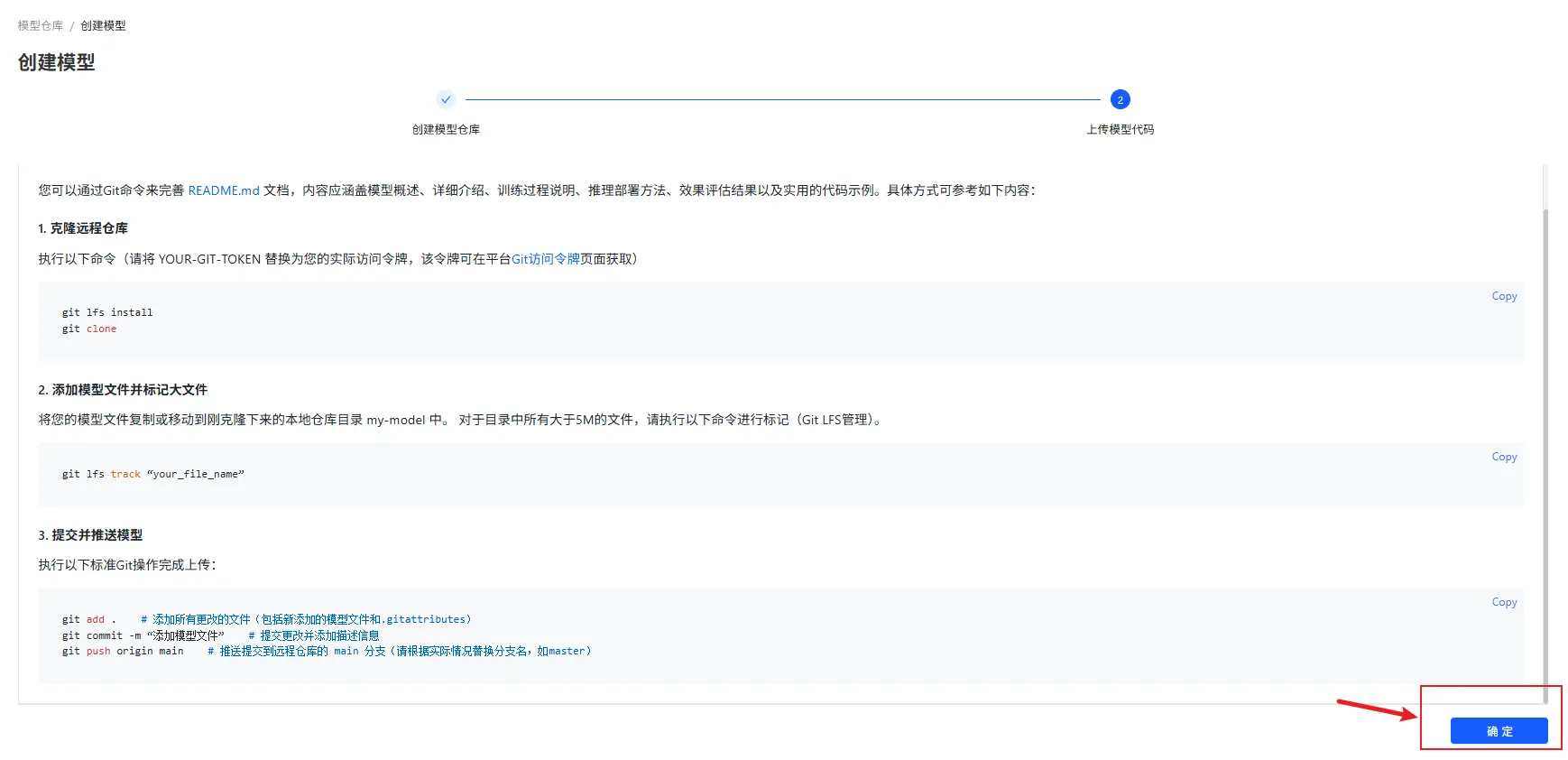Image resolution: width=1568 pixels, height=760 pixels.
Task: Click the completed step checkmark icon
Action: click(446, 99)
